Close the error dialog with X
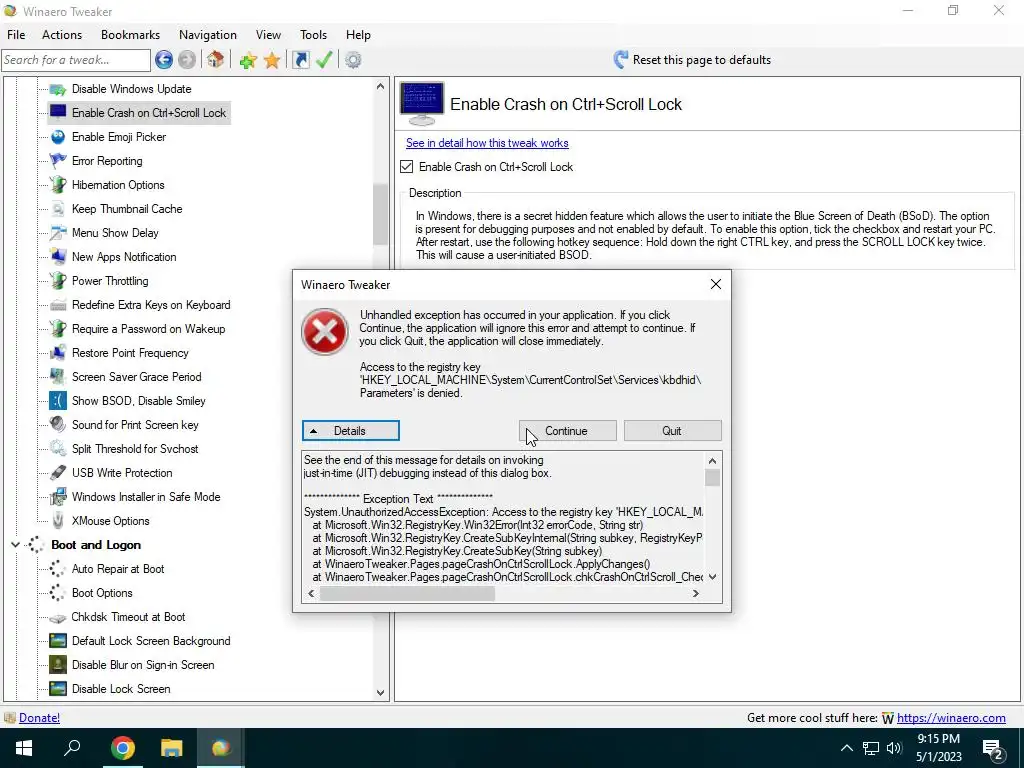This screenshot has width=1024, height=768. click(716, 284)
